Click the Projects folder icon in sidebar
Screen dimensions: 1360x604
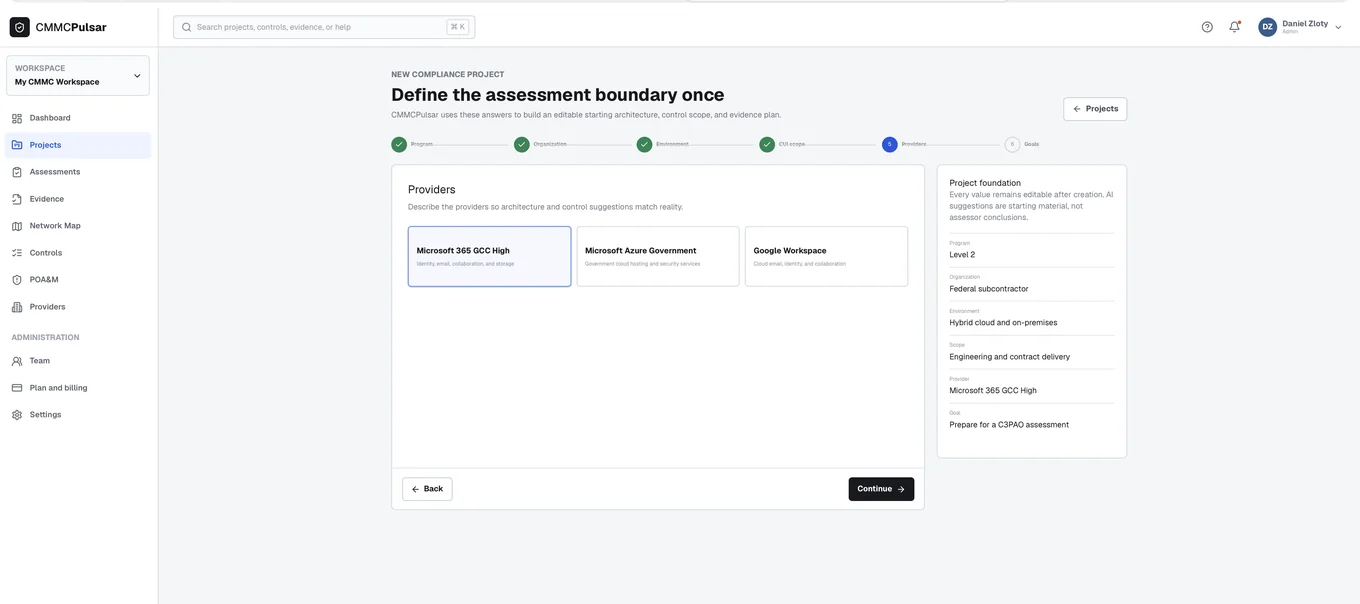point(17,145)
